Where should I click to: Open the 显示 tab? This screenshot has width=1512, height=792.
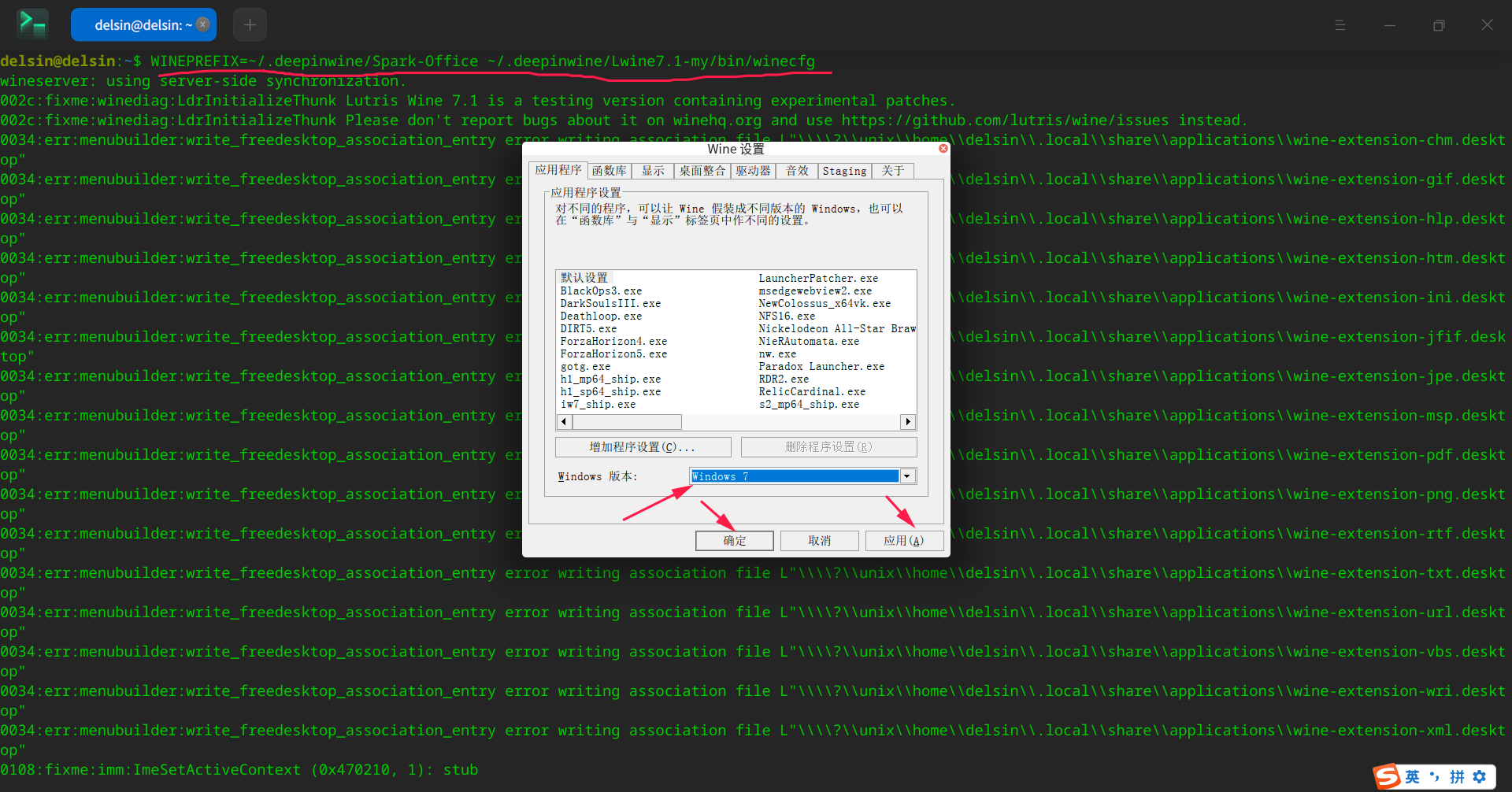point(653,171)
